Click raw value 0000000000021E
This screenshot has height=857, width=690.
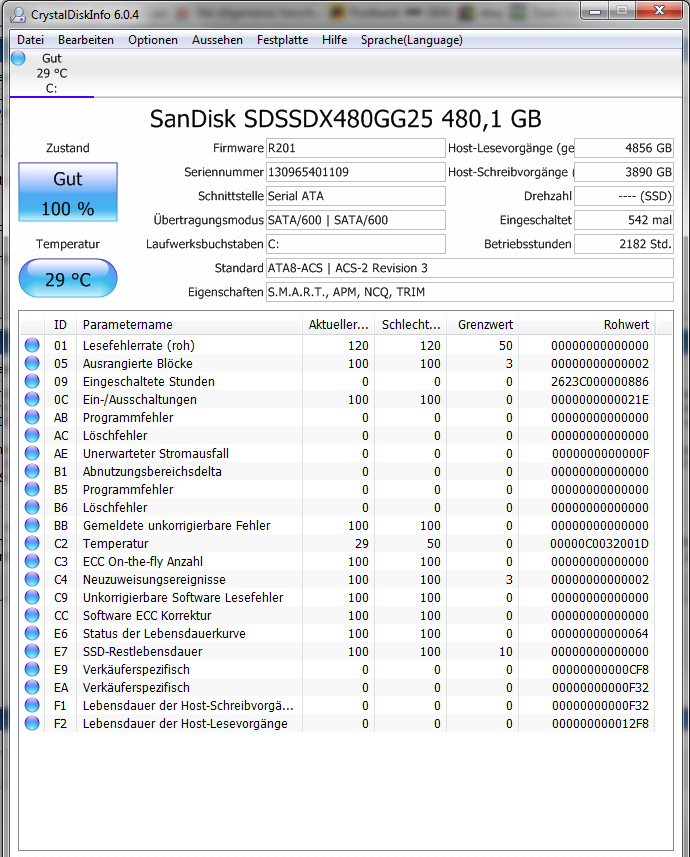pyautogui.click(x=600, y=400)
